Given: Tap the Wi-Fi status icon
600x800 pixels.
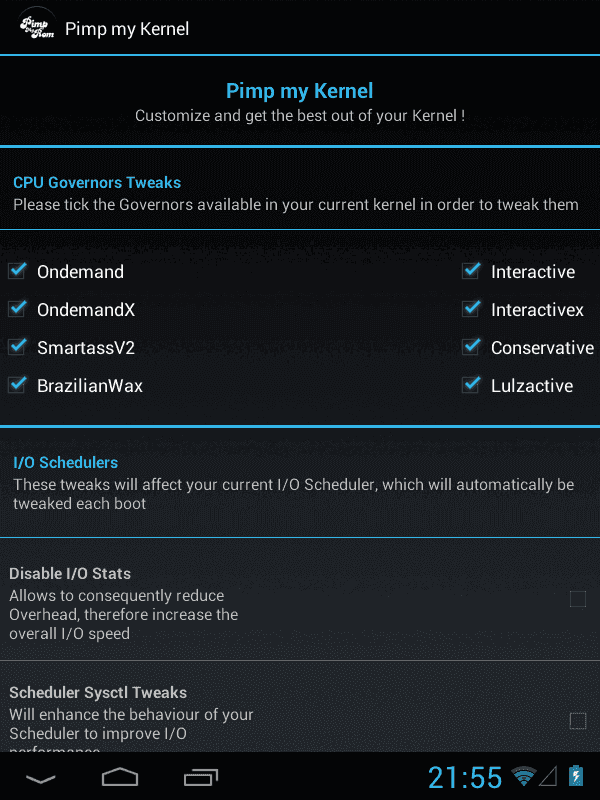Looking at the screenshot, I should (x=523, y=777).
